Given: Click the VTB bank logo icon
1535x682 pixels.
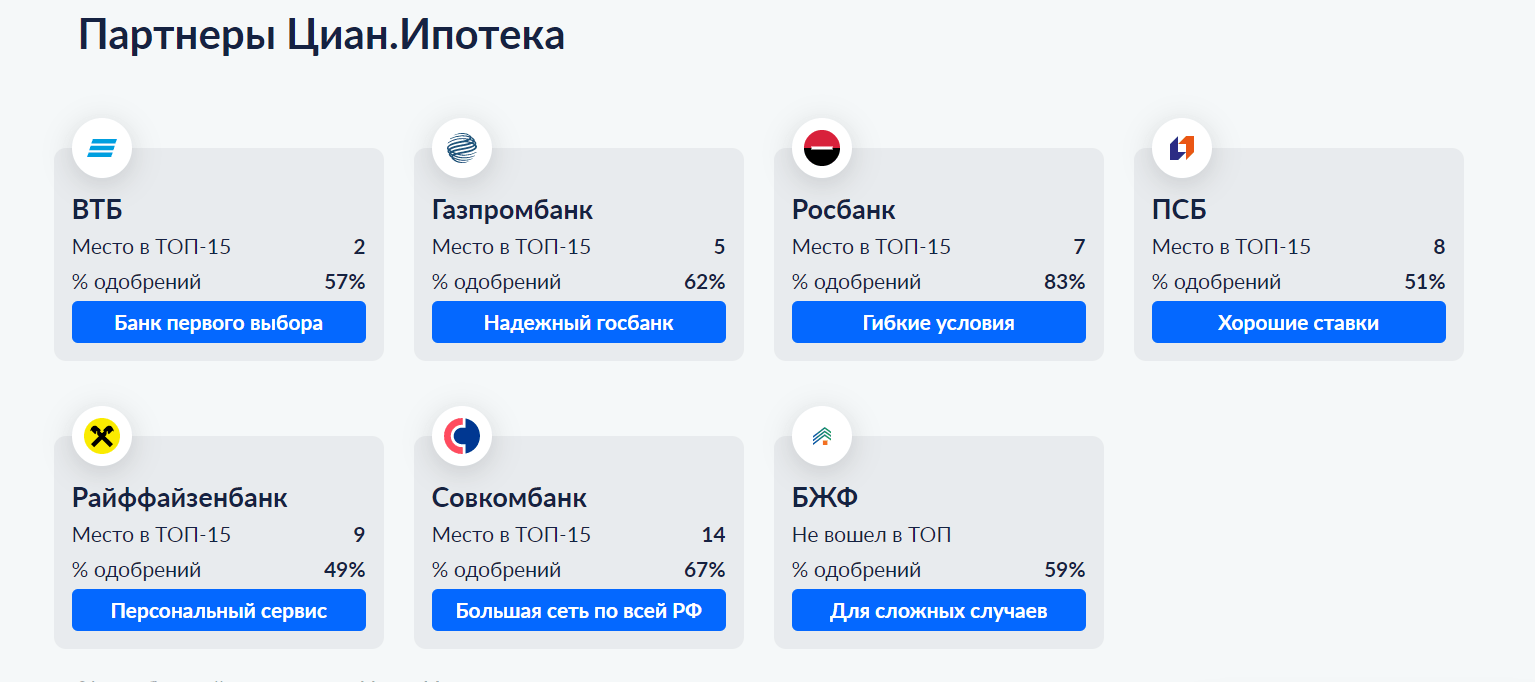Looking at the screenshot, I should coord(101,147).
